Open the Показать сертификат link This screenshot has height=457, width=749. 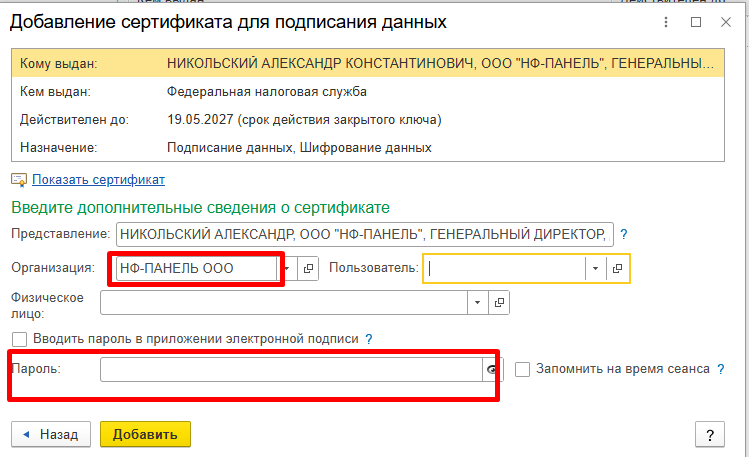[x=98, y=180]
